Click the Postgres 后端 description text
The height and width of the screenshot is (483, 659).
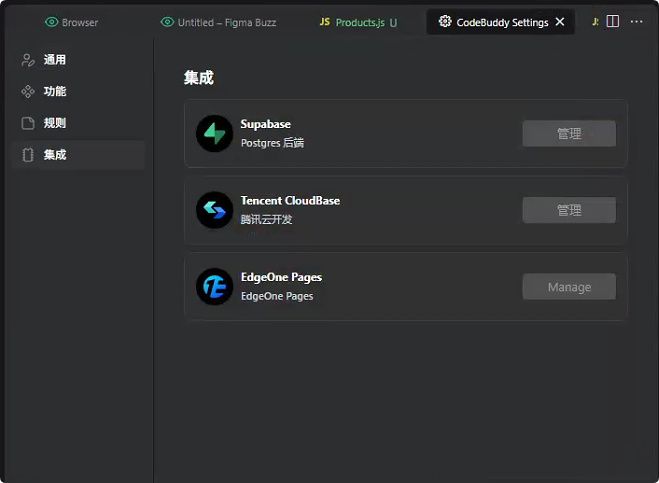click(272, 143)
